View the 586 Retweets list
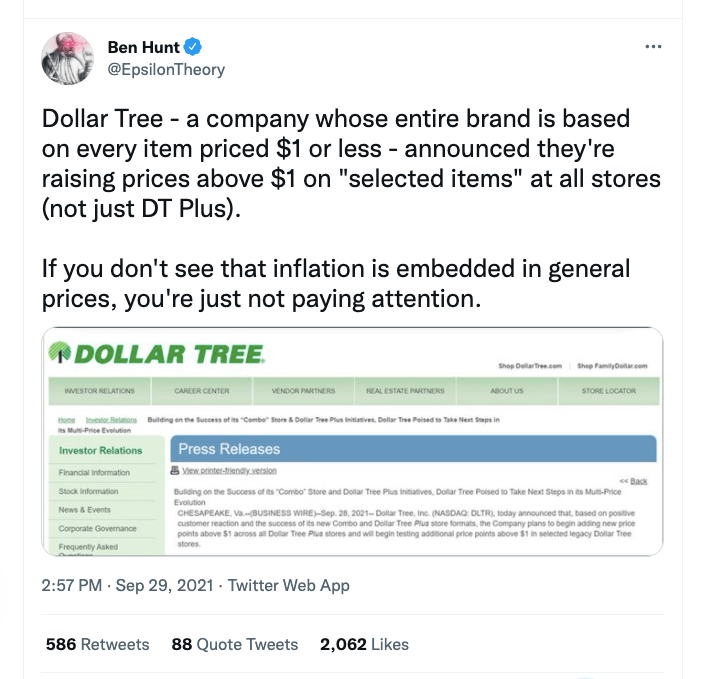 click(98, 644)
